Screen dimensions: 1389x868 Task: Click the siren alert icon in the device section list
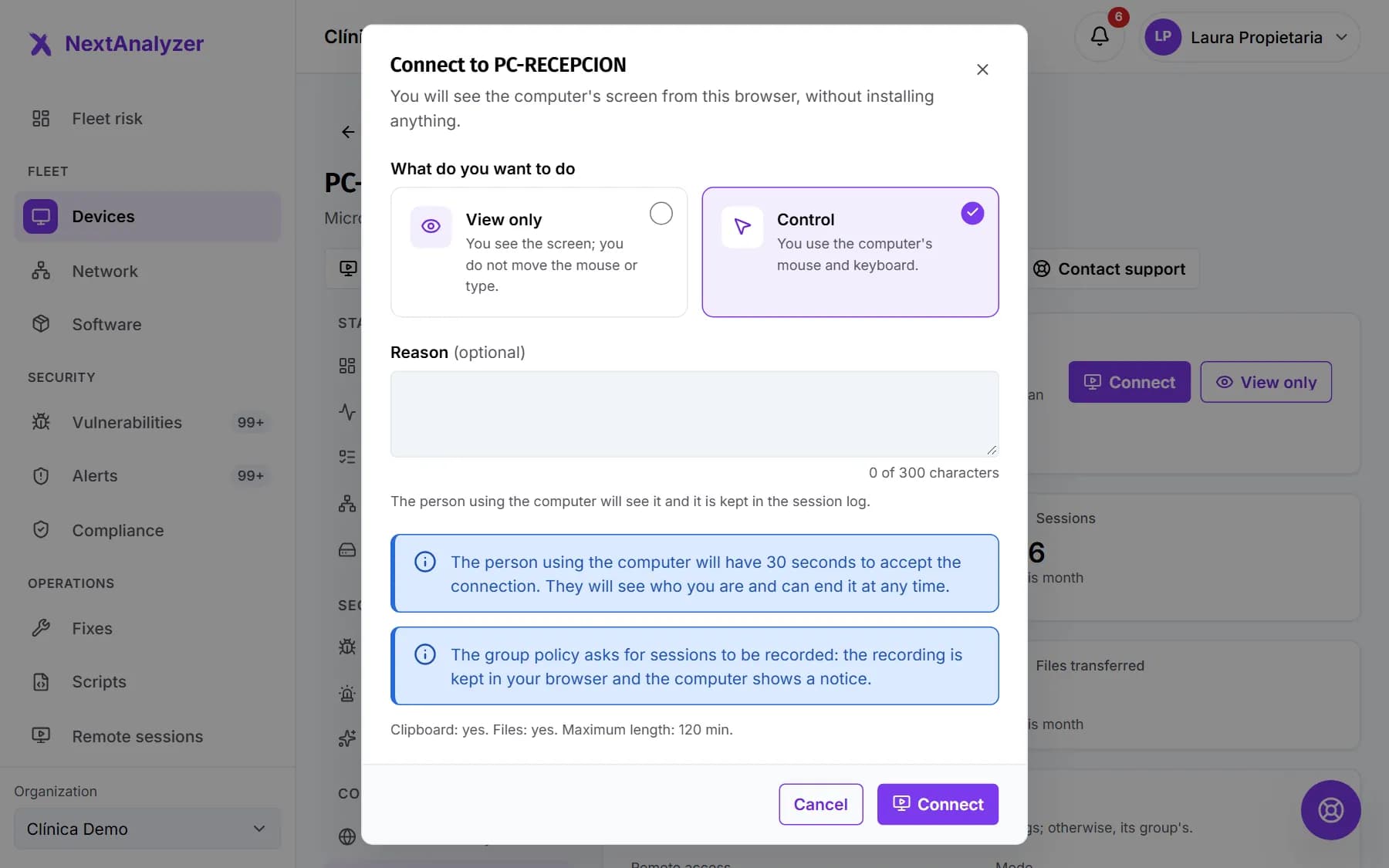point(347,694)
